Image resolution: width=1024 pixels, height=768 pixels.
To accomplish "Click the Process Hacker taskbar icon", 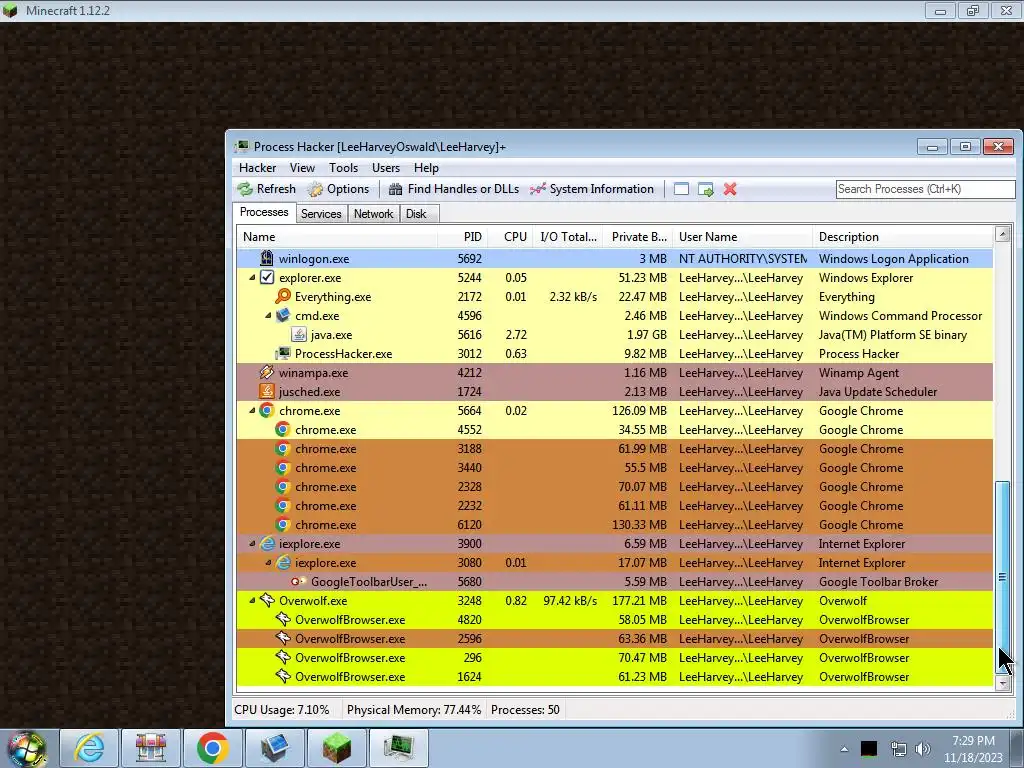I will click(x=398, y=748).
